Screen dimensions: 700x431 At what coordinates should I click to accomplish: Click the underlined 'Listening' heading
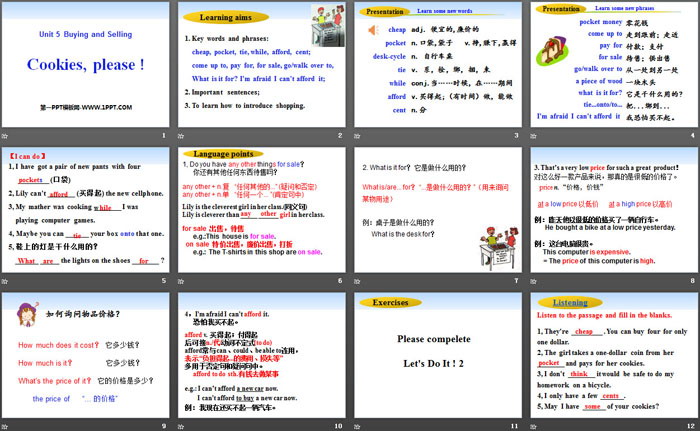coord(570,302)
